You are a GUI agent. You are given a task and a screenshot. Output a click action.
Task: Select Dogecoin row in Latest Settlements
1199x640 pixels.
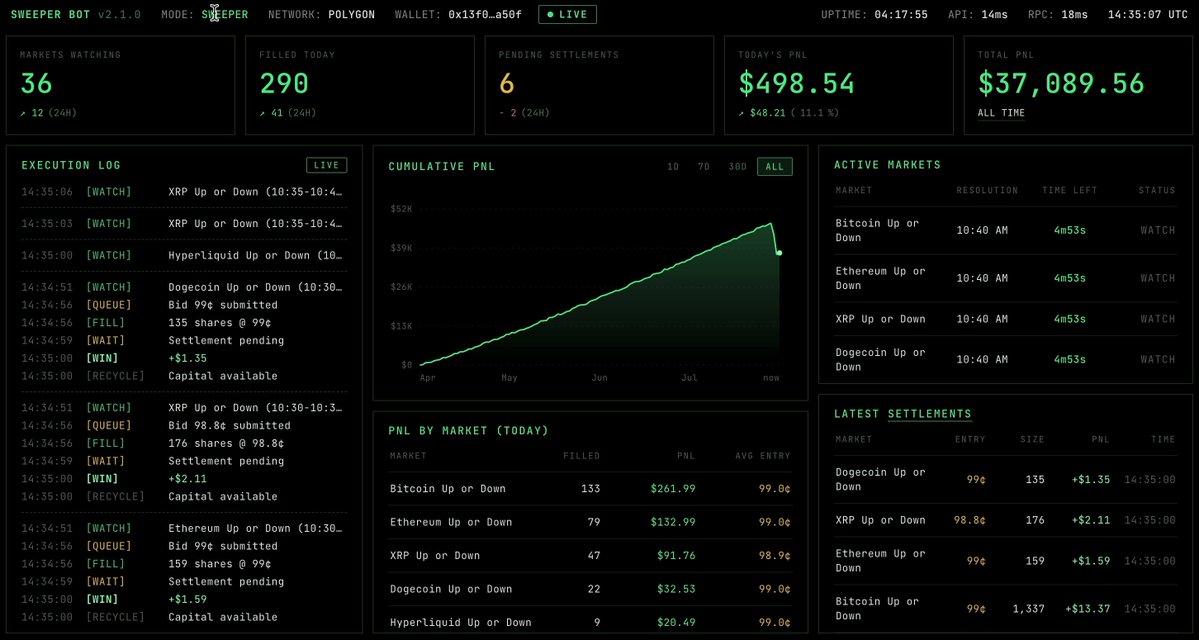pos(1006,479)
